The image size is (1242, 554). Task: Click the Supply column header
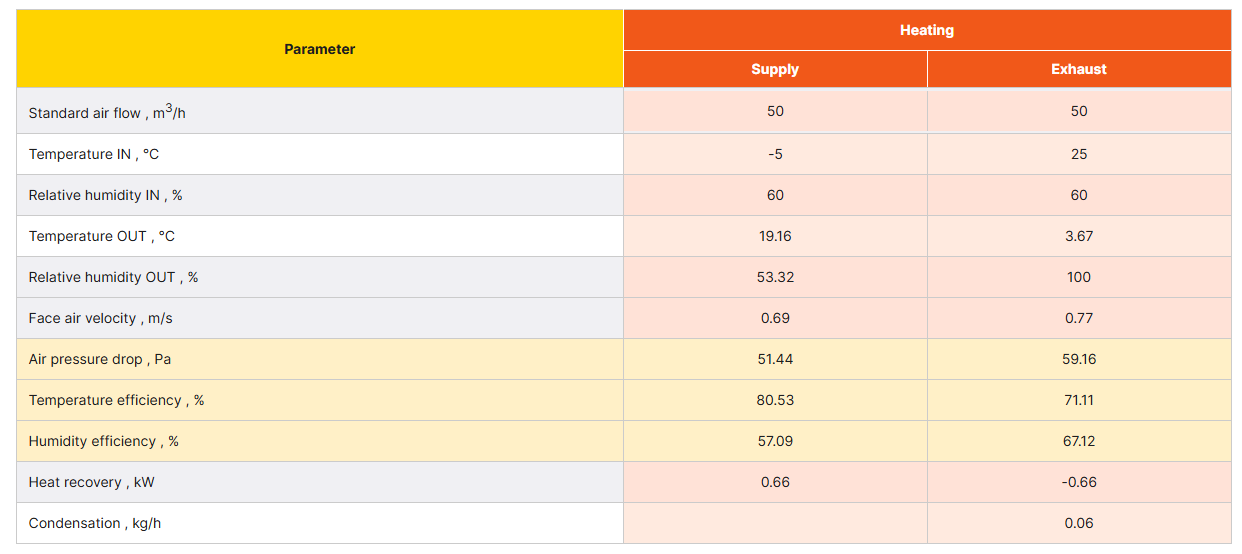pos(775,69)
